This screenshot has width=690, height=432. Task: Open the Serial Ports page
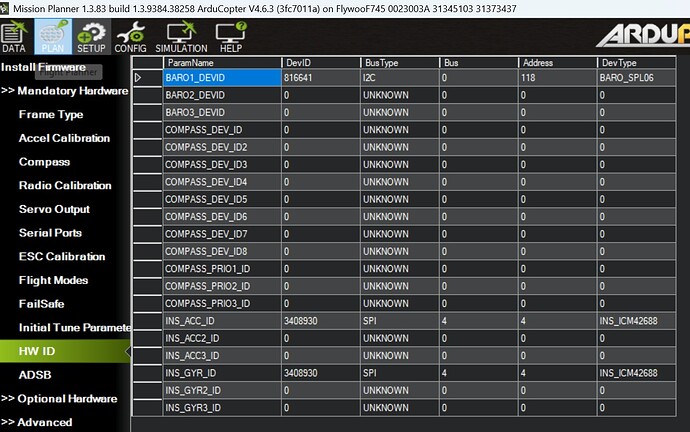point(50,233)
